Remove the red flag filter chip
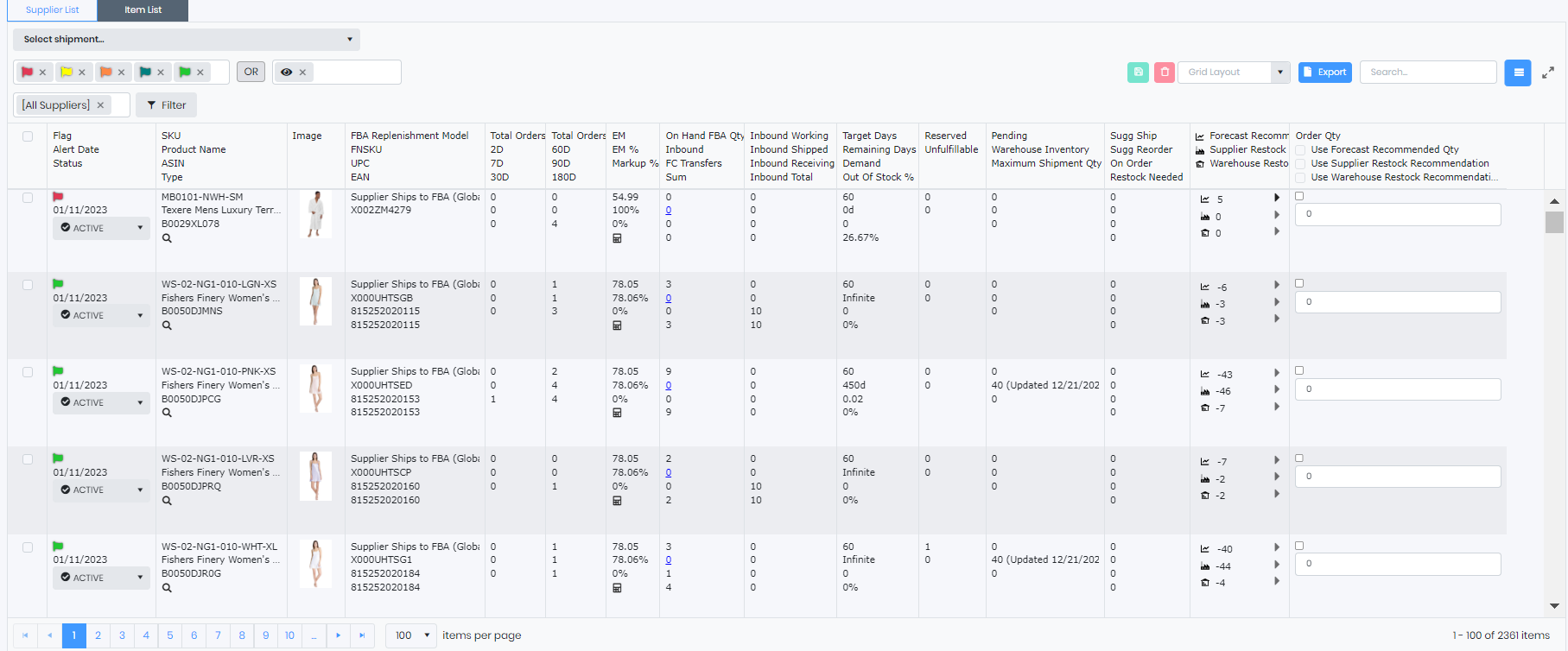Screen dimensions: 1568x651 (42, 73)
